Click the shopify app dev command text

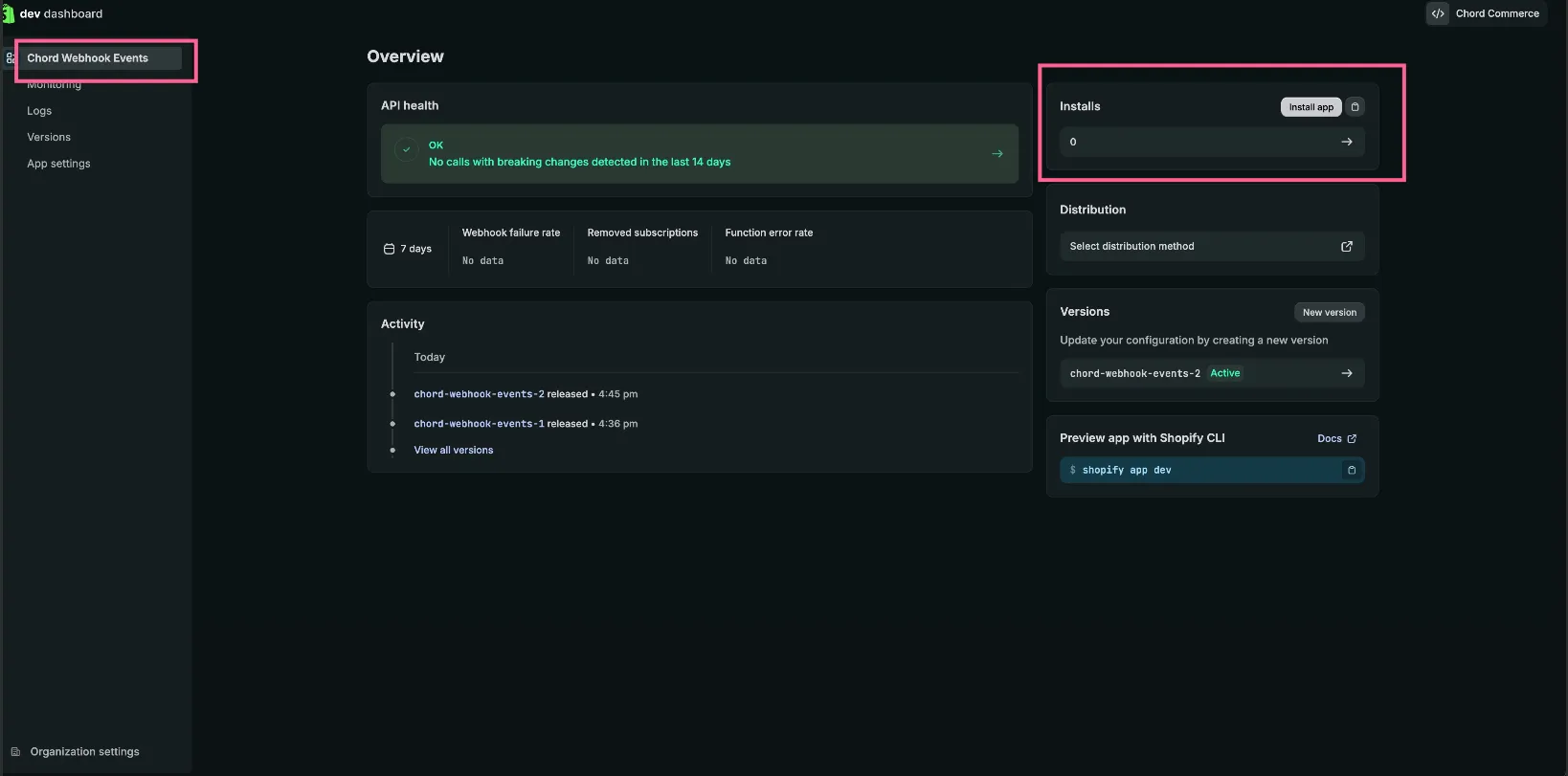point(1127,470)
